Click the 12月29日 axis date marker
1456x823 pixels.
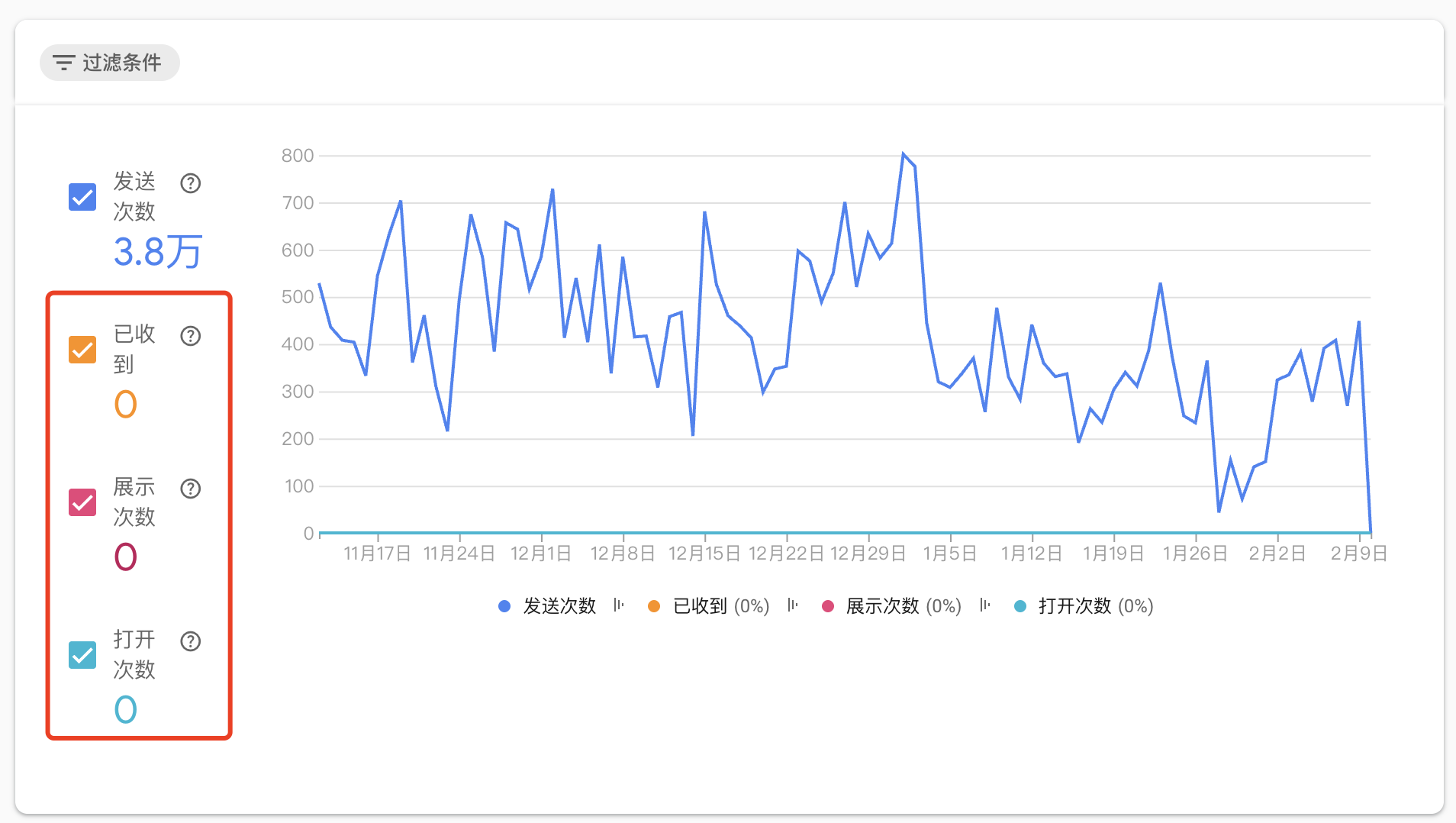click(868, 554)
